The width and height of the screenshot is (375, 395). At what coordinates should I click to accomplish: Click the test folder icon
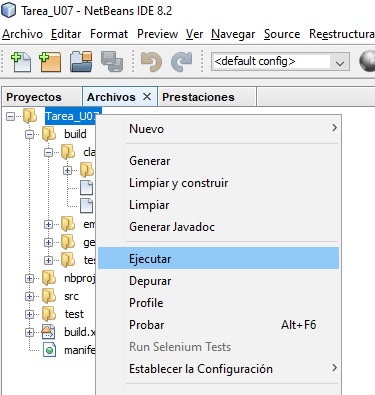tap(49, 314)
